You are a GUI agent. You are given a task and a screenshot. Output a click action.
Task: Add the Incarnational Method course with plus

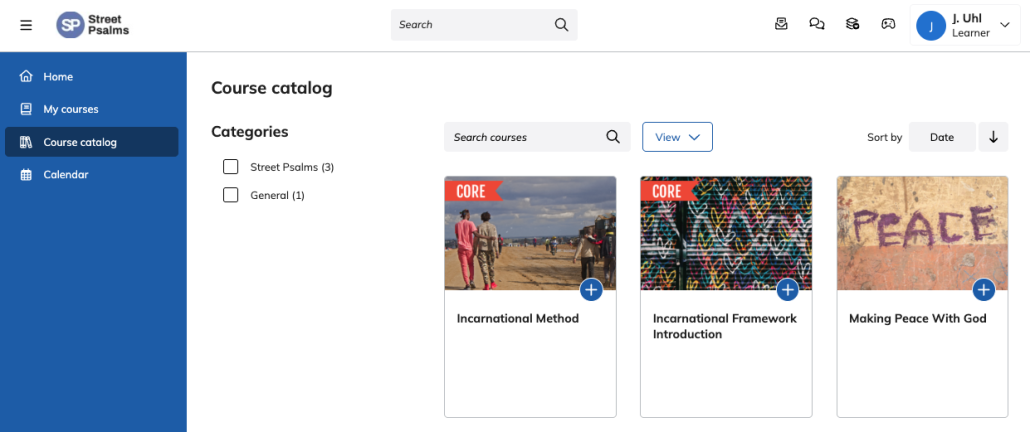coord(591,290)
